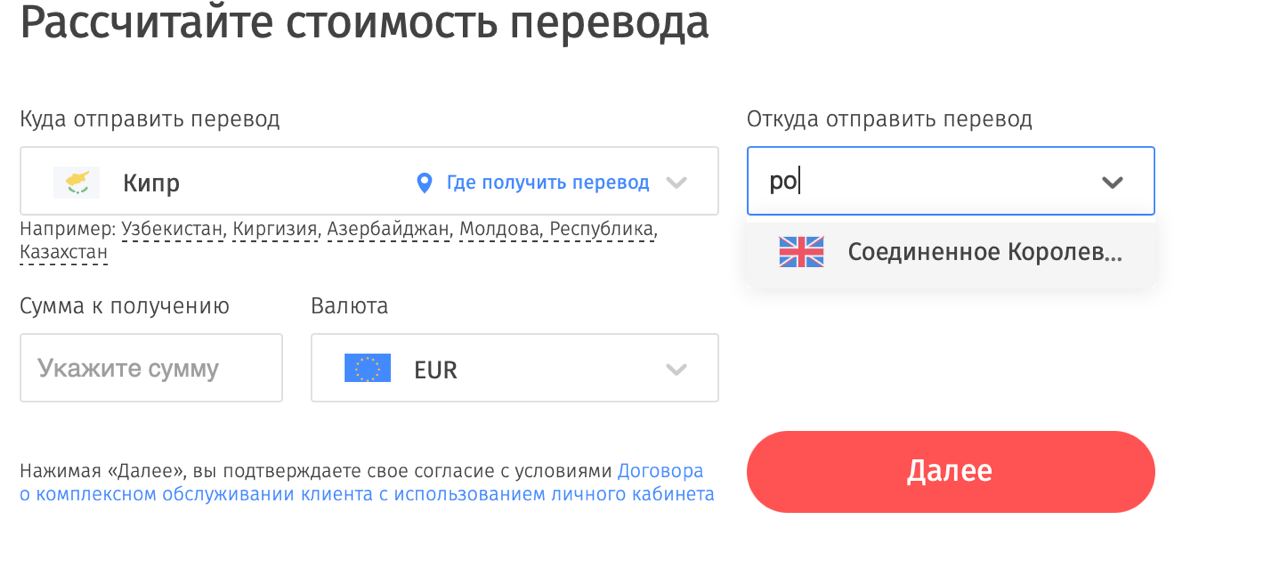Focus the sender country search field

[x=920, y=182]
